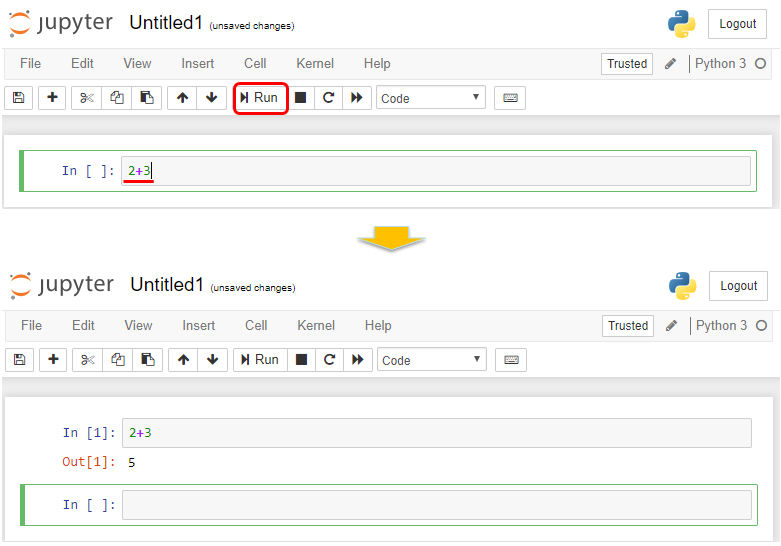
Task: Restart kernel with lower toolbar circular arrow
Action: tap(329, 360)
